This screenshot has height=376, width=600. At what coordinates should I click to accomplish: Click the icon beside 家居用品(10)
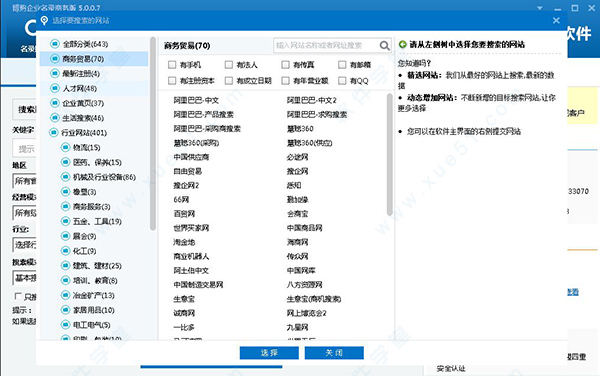click(x=65, y=310)
